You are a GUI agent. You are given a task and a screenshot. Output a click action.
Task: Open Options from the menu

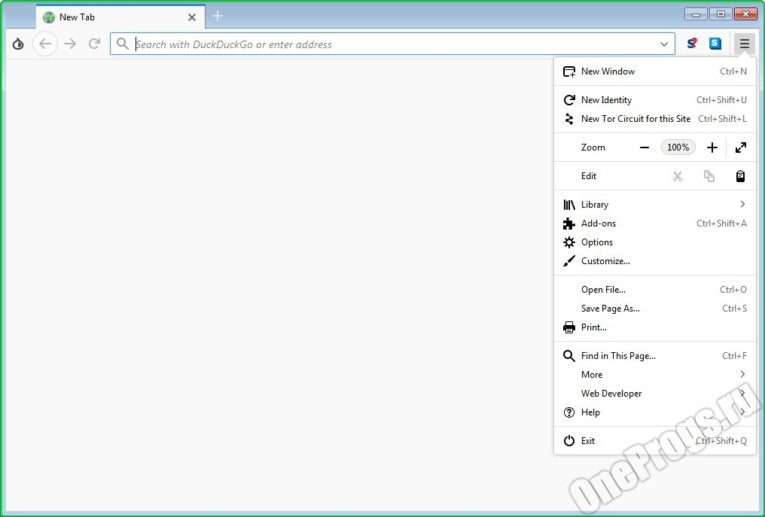655,242
